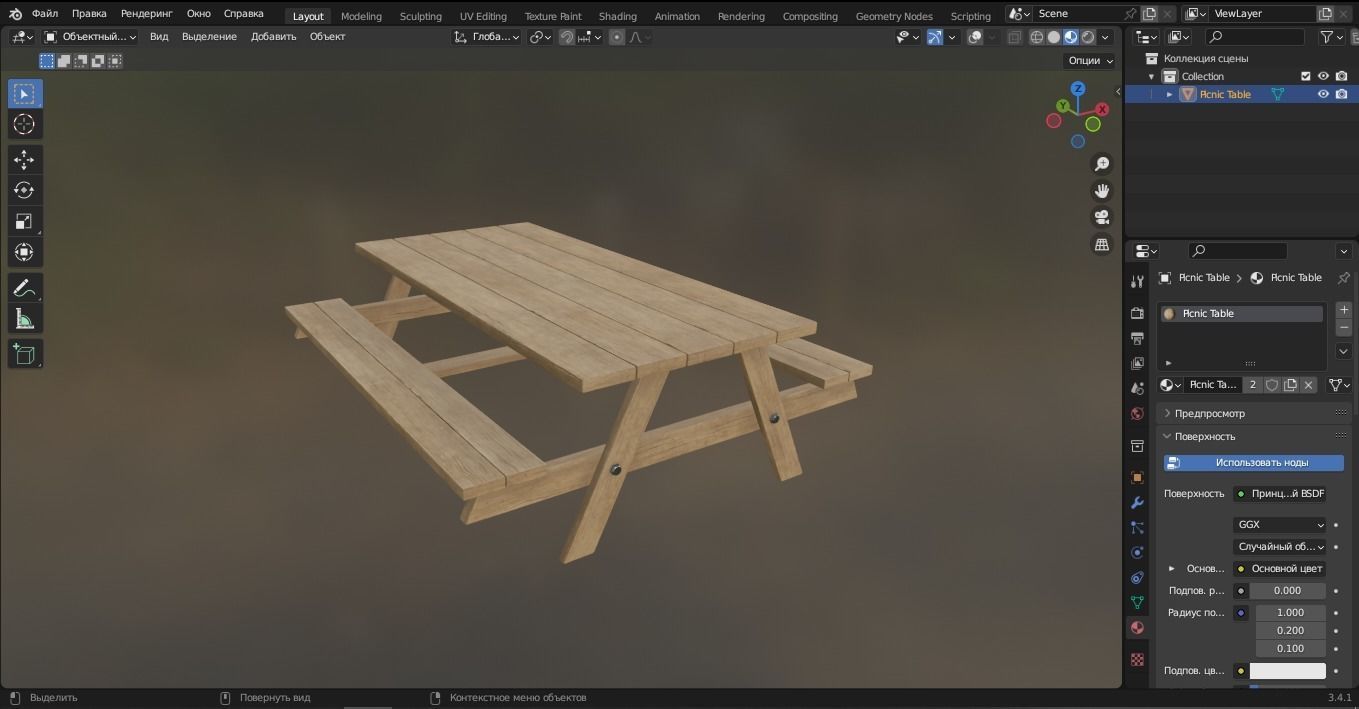Select the Annotate pencil tool
The height and width of the screenshot is (709, 1359).
click(25, 288)
